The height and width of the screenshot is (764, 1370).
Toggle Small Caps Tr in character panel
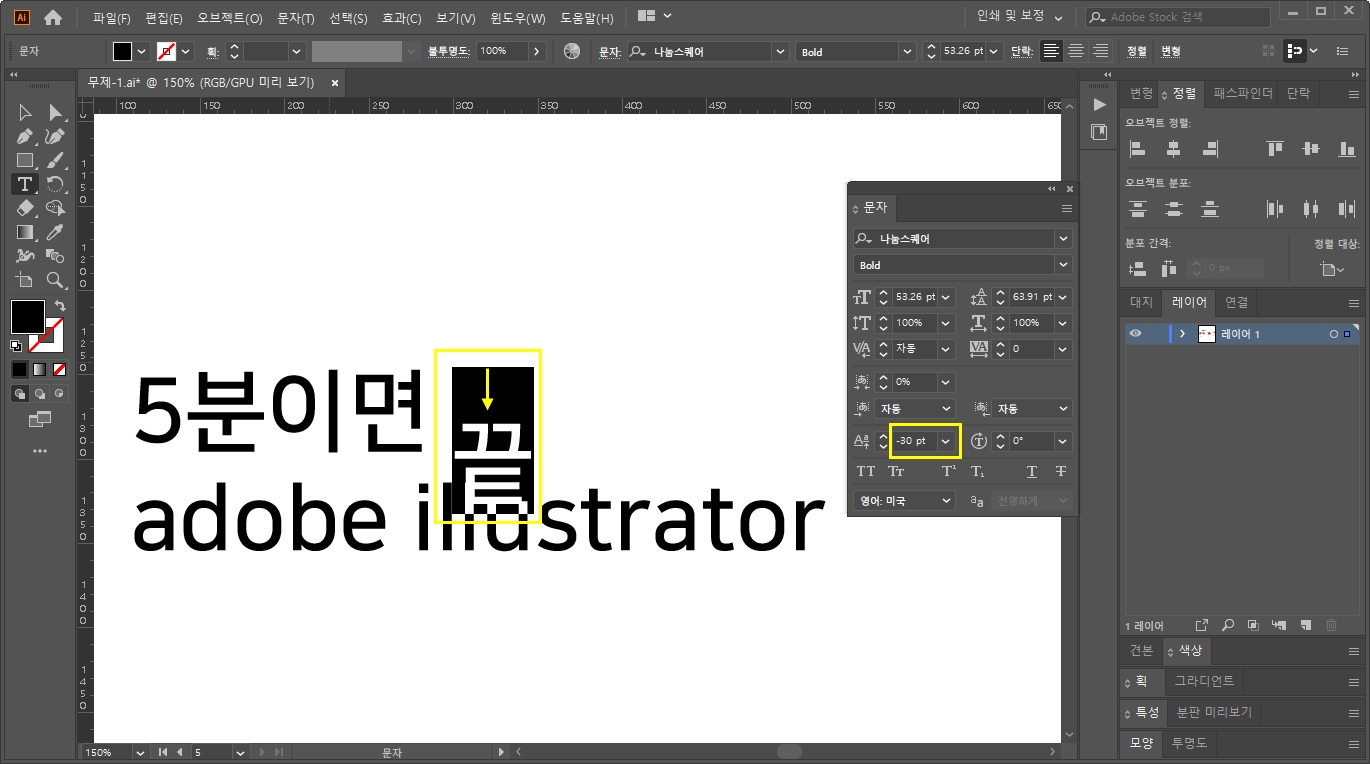coord(896,471)
